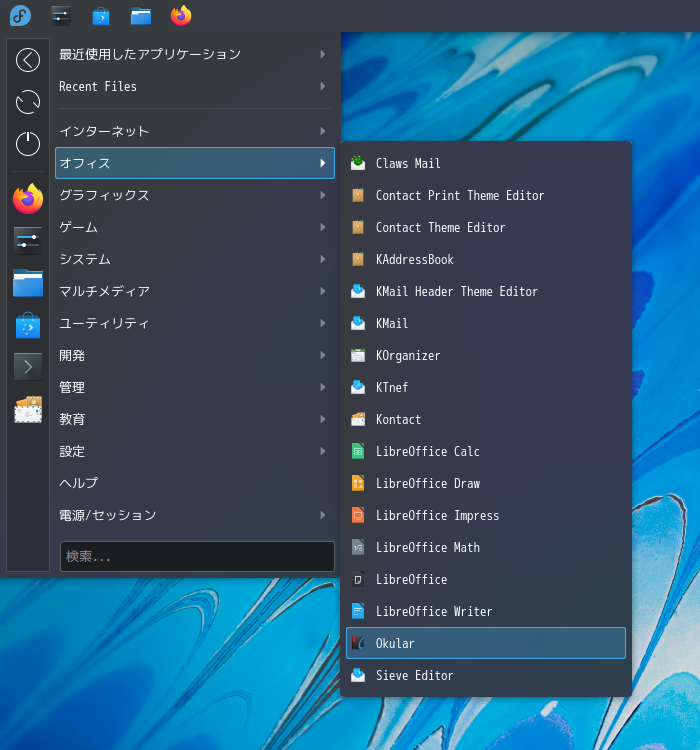
Task: Launch KMail Header Theme Editor
Action: point(486,291)
